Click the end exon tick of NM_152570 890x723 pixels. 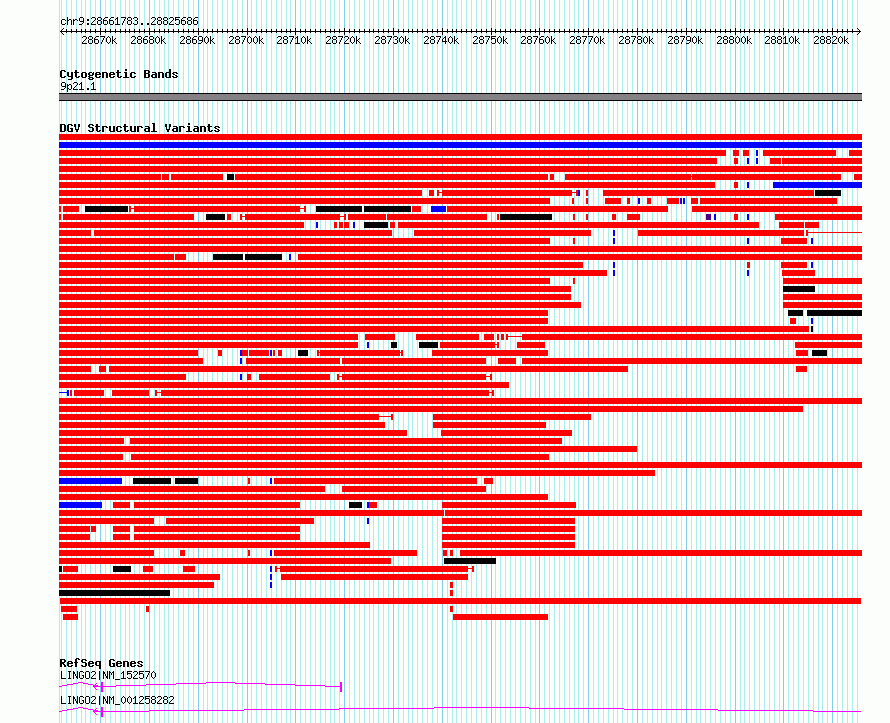[341, 687]
